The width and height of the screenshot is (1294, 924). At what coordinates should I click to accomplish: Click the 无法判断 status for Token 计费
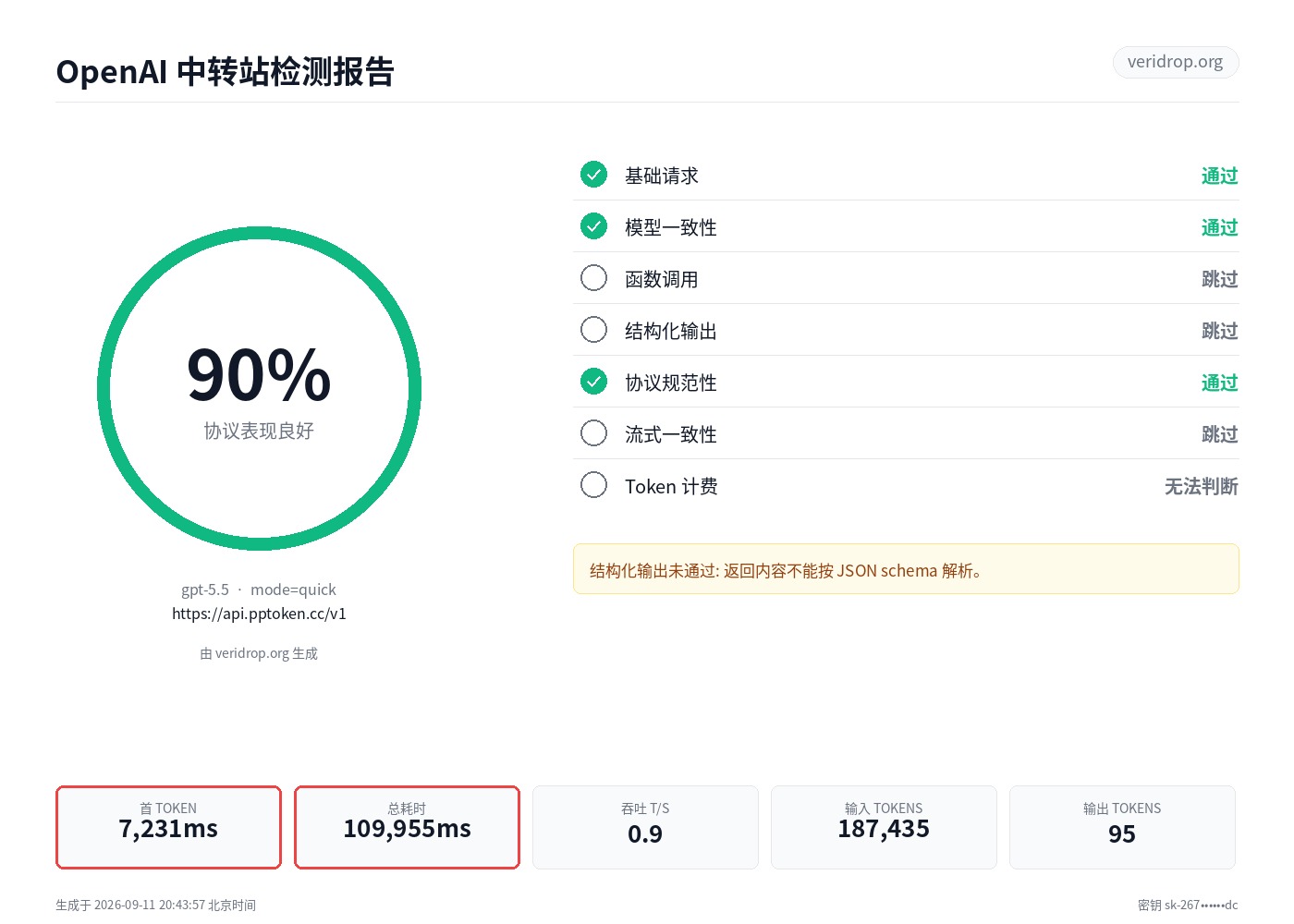[x=1201, y=486]
